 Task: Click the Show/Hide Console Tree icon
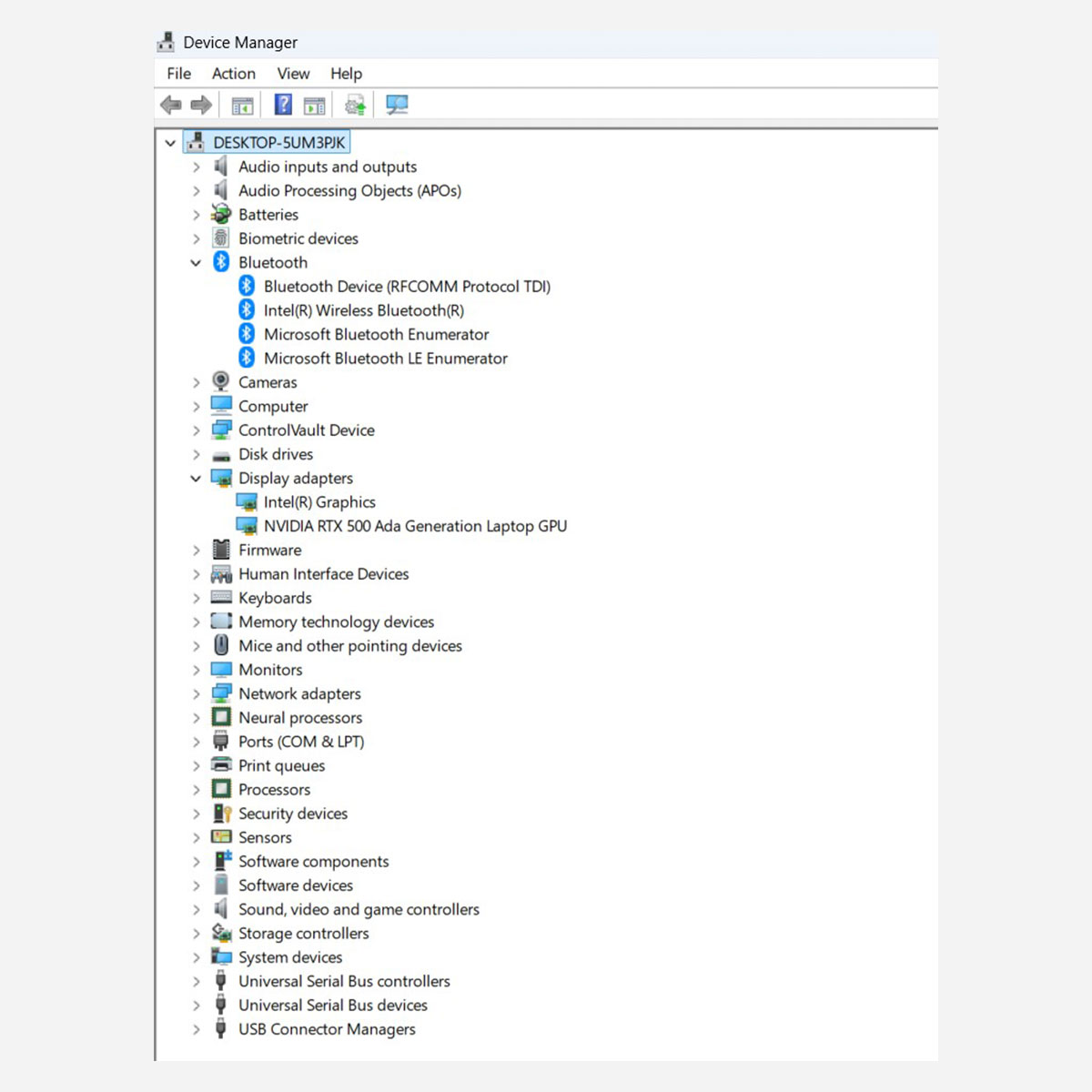point(242,106)
